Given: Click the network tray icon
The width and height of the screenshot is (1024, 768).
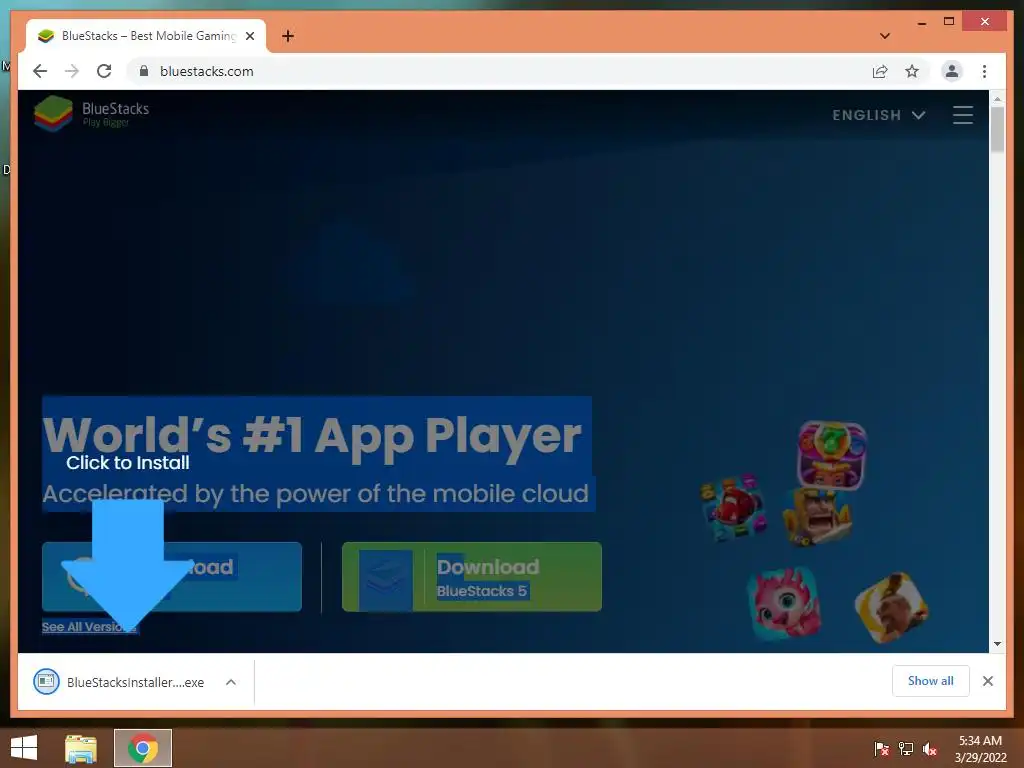Looking at the screenshot, I should pos(906,749).
